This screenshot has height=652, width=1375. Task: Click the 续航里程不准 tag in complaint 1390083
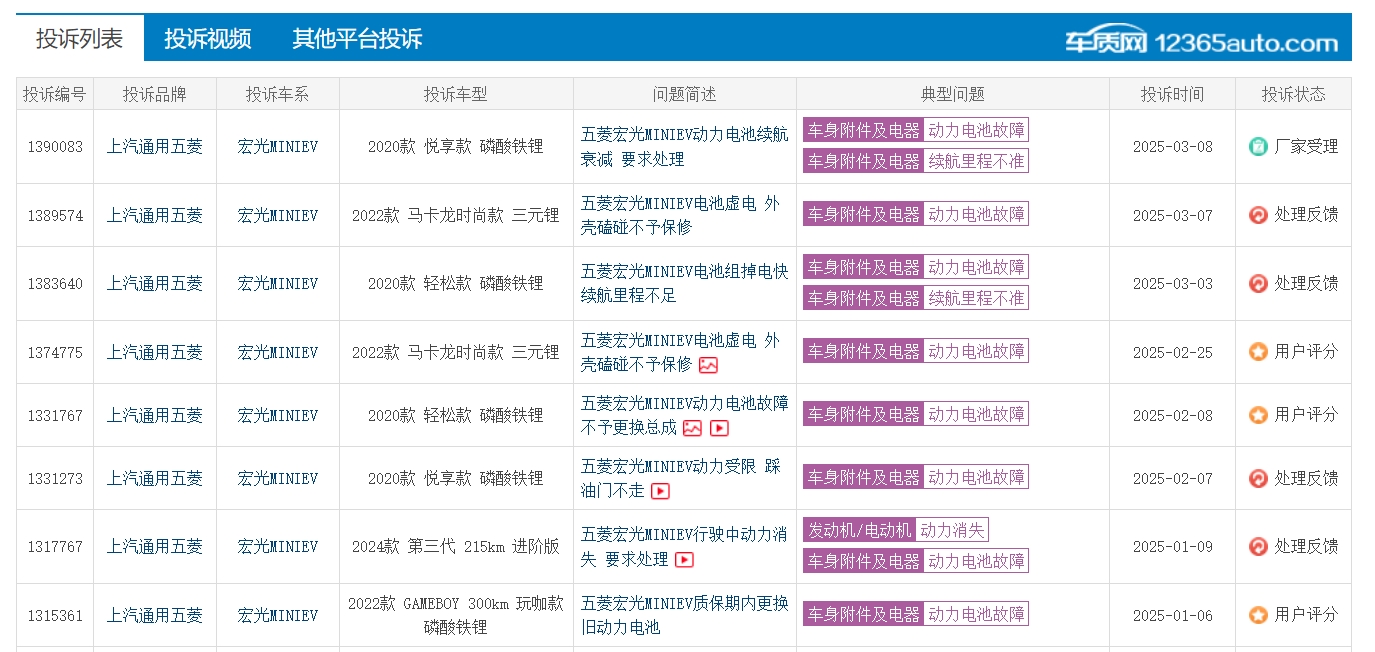(x=976, y=161)
